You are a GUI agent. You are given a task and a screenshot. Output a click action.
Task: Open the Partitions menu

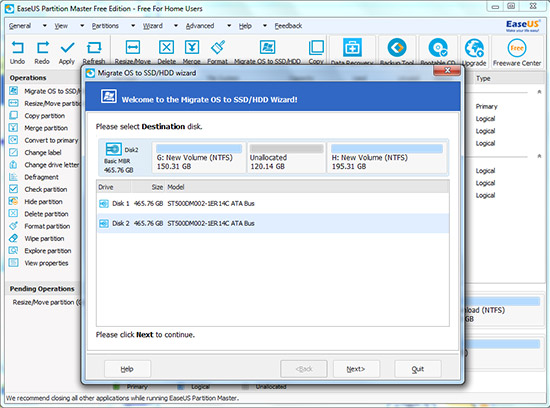coord(105,26)
